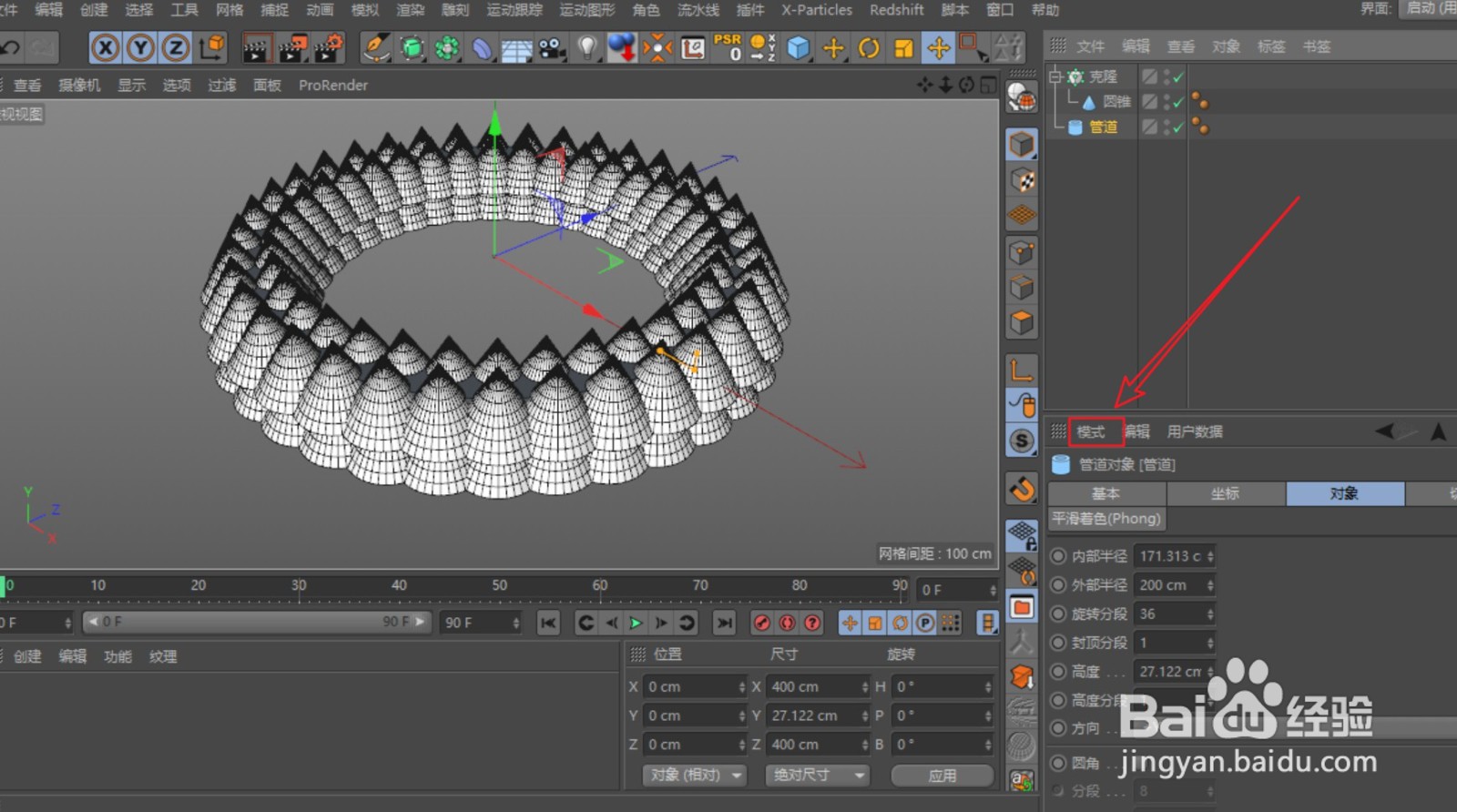Toggle the X axis lock icon

click(x=106, y=47)
